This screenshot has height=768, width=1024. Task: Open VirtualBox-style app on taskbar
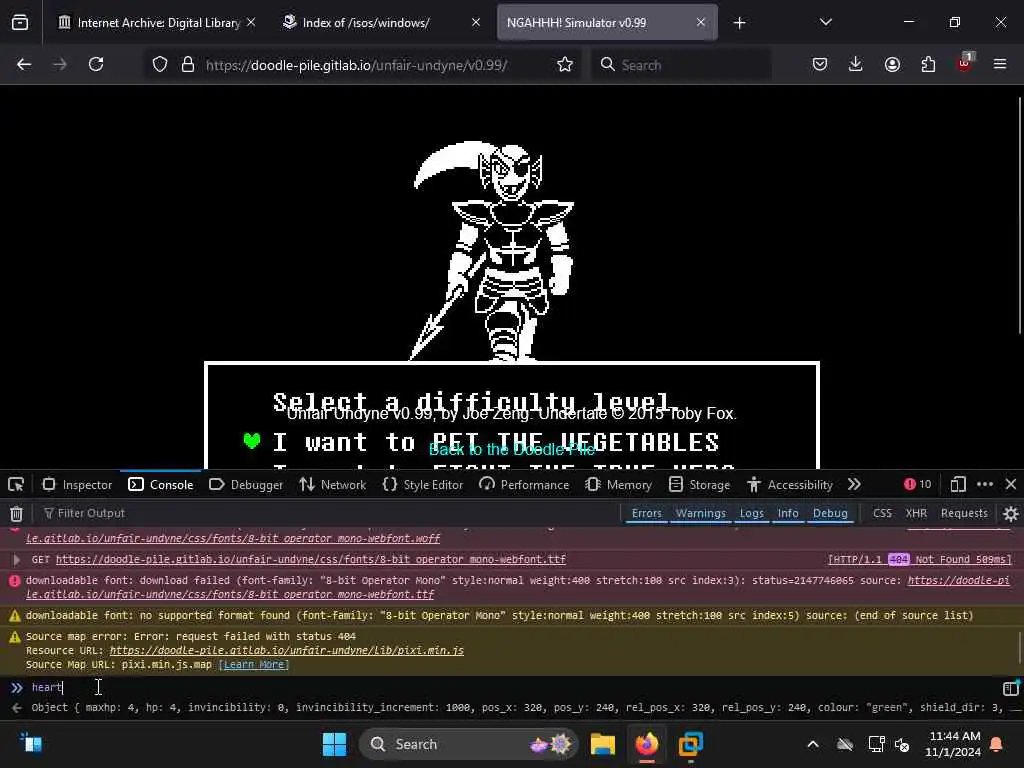coord(690,744)
